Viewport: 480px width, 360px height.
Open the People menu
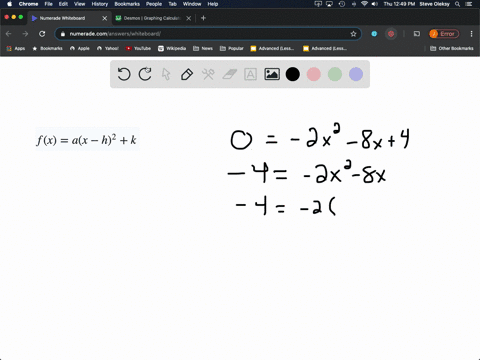pyautogui.click(x=154, y=4)
